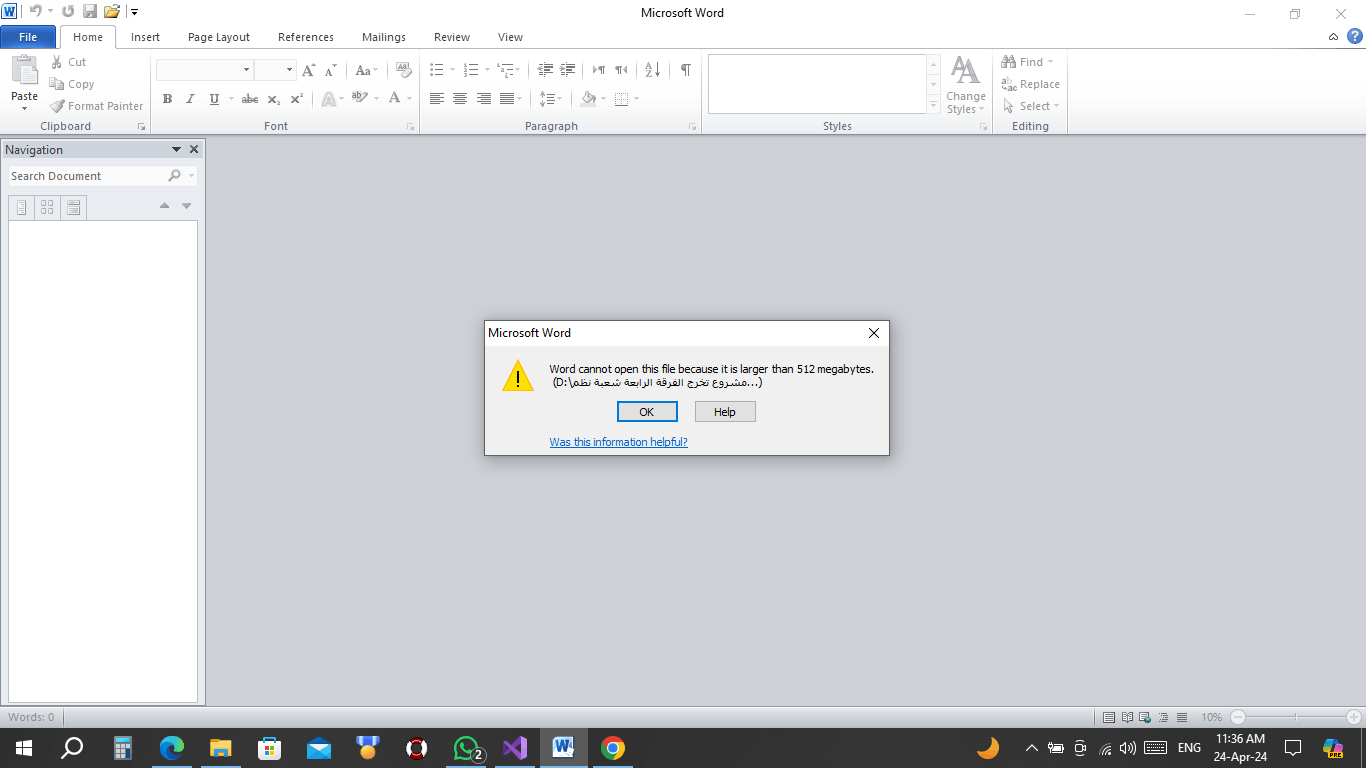1366x768 pixels.
Task: Click Increase Indent icon
Action: tap(568, 70)
